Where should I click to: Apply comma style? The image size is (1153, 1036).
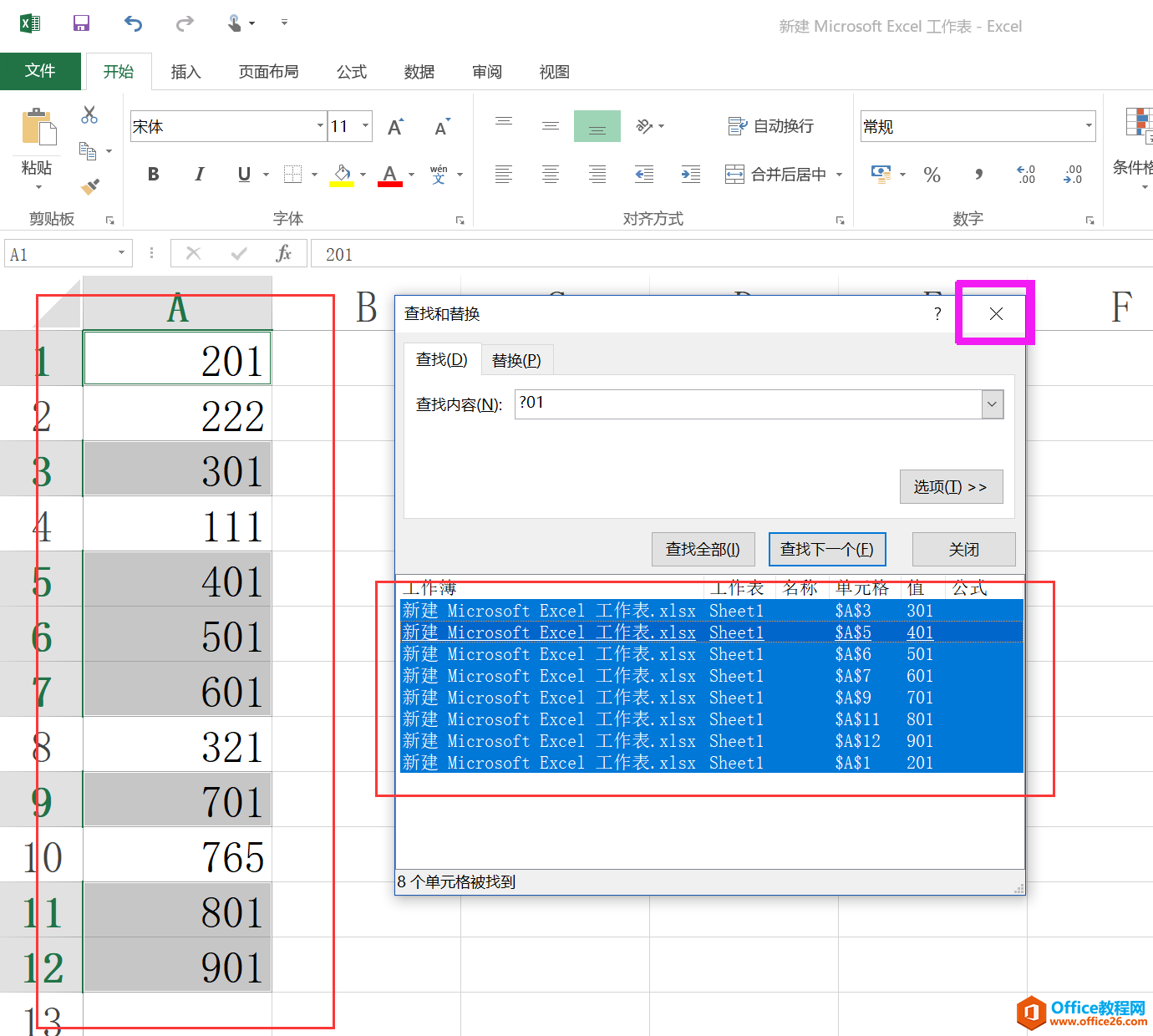tap(978, 175)
